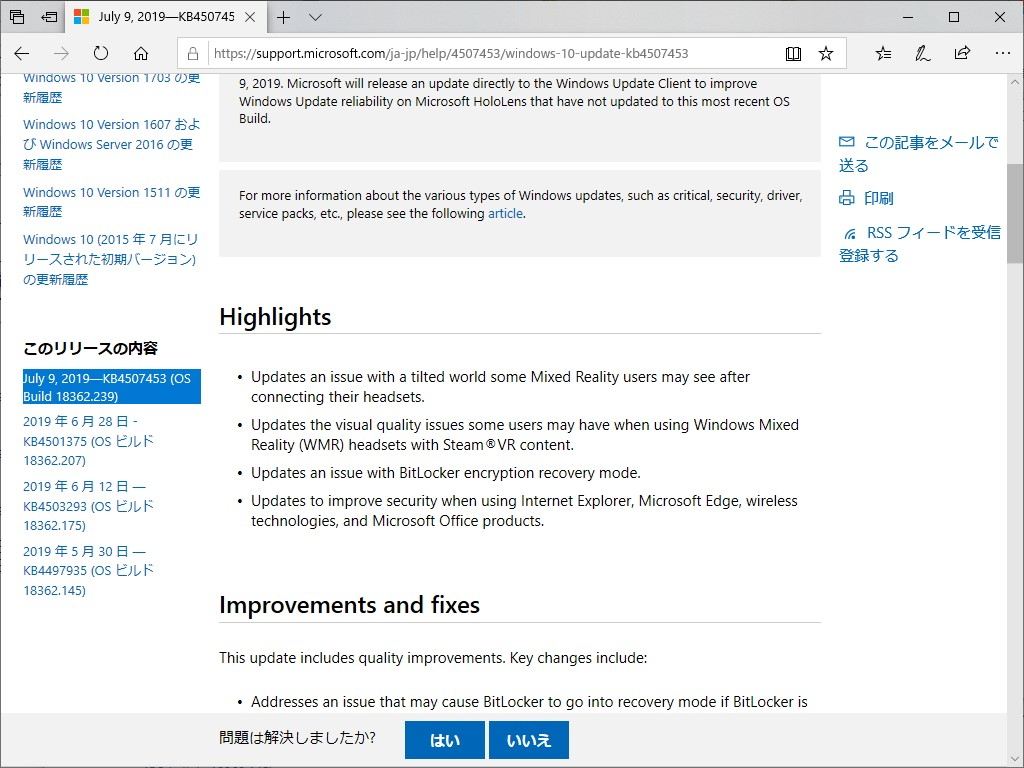Image resolution: width=1024 pixels, height=768 pixels.
Task: Go to the Home page icon
Action: (x=141, y=54)
